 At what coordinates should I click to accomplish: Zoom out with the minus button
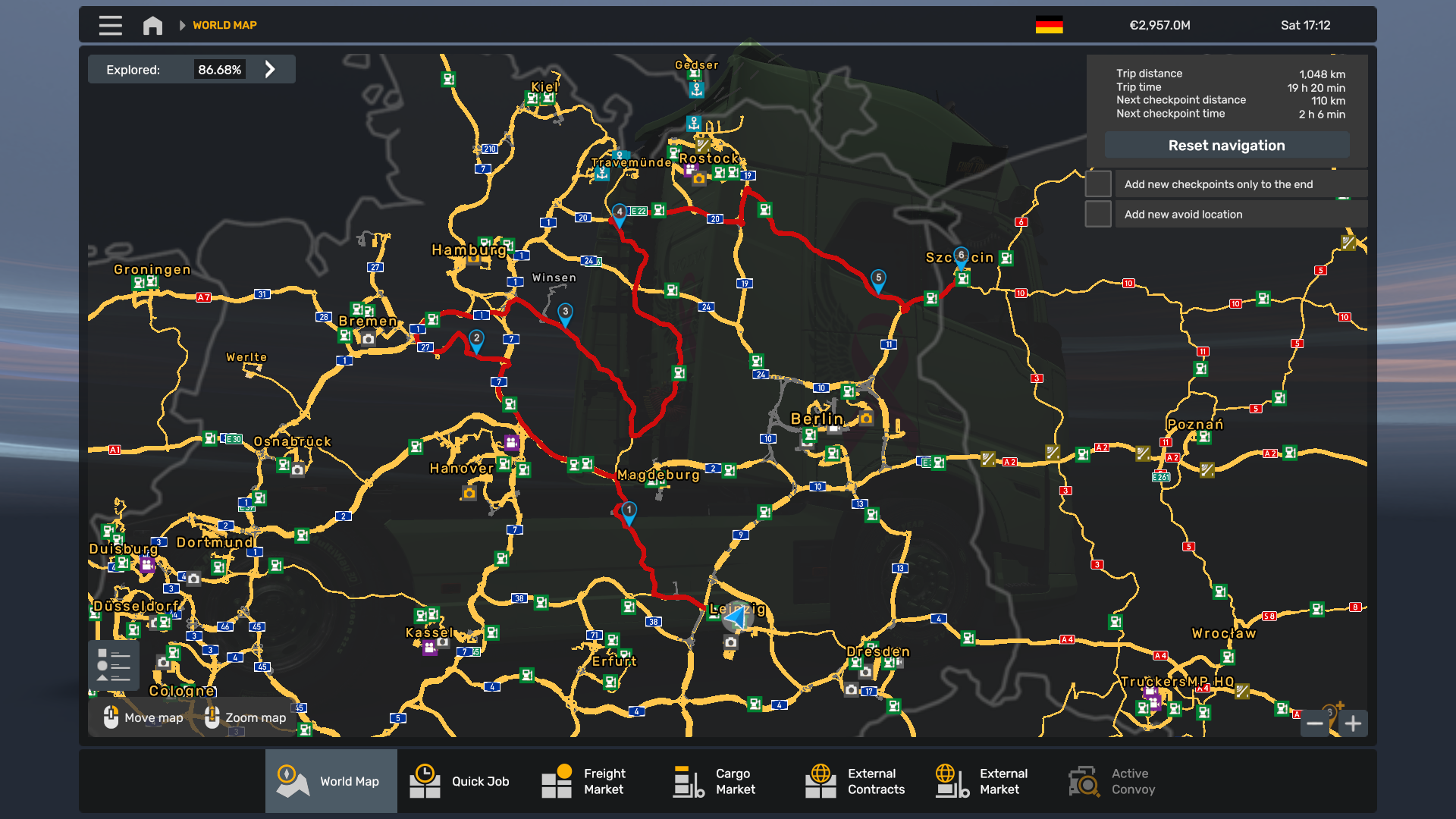pos(1315,723)
